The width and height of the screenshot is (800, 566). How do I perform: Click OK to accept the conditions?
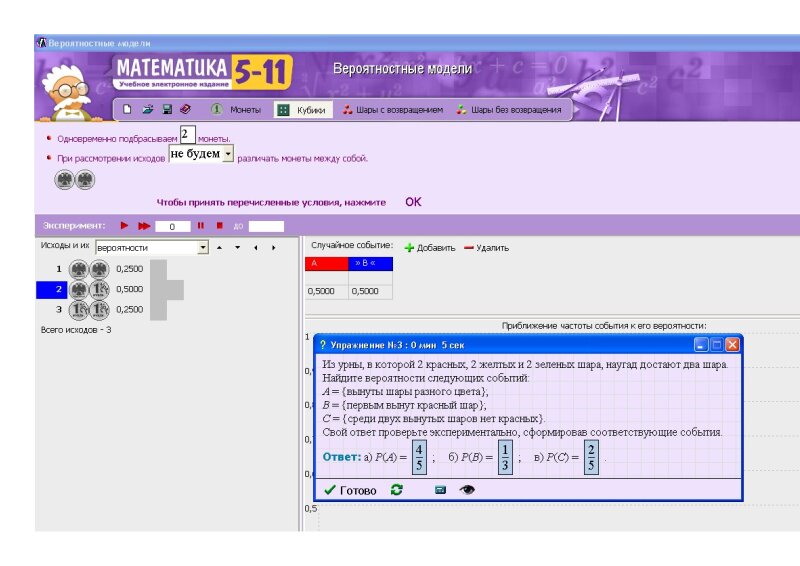[413, 202]
